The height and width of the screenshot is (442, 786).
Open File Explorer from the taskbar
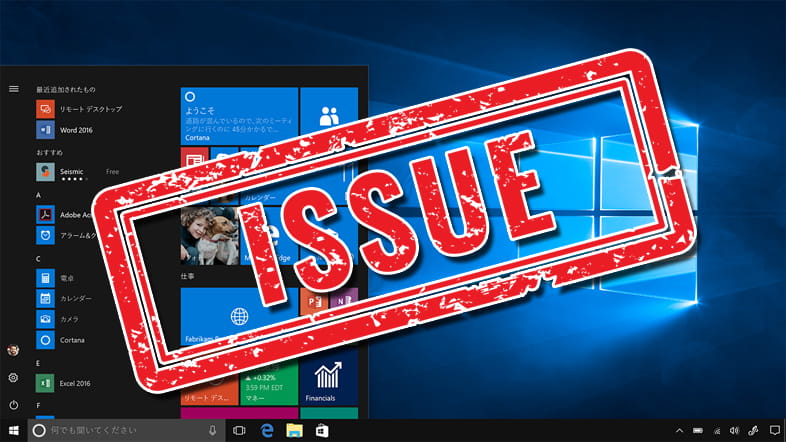click(x=294, y=430)
